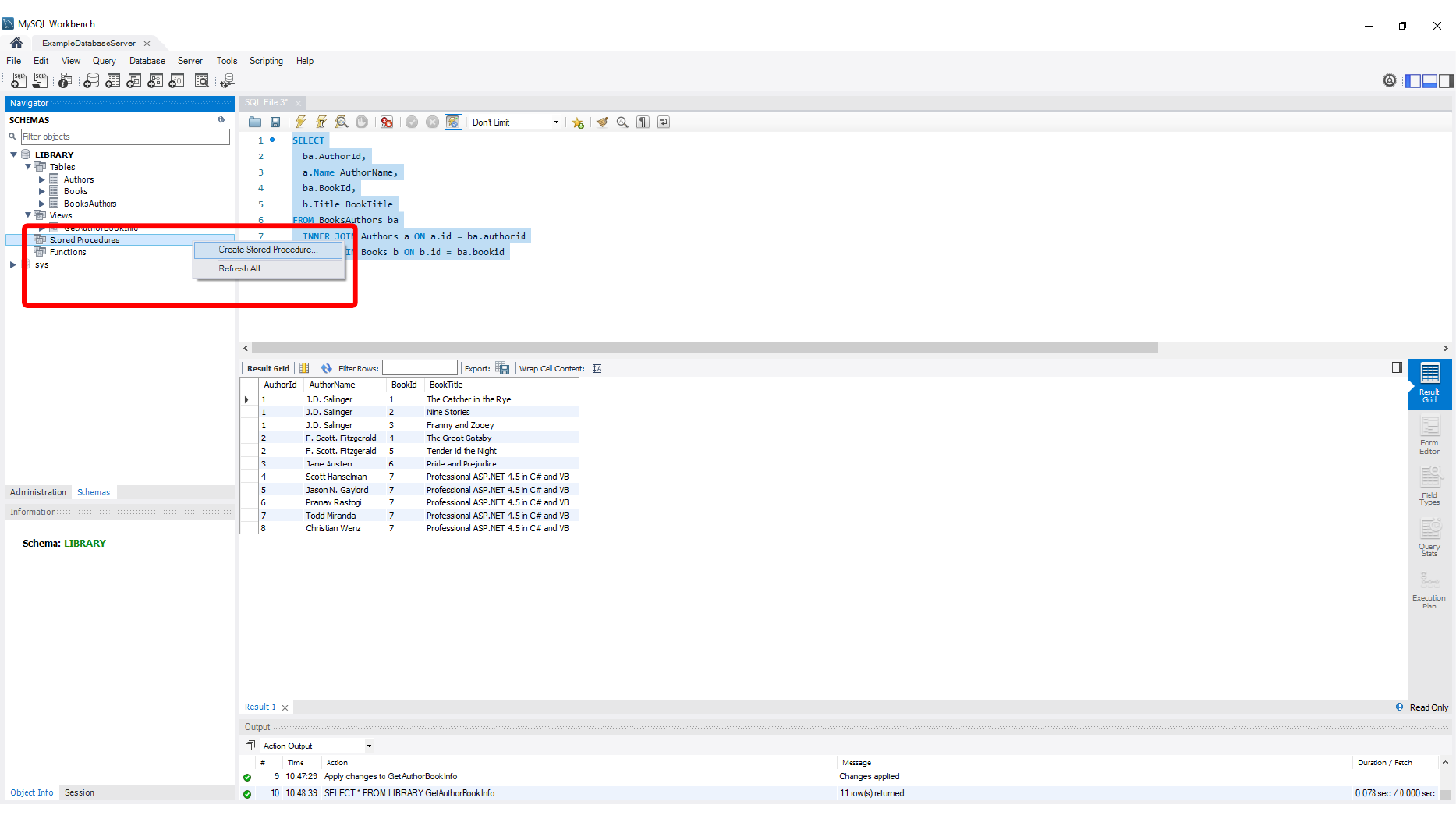
Task: Toggle stop-on-error execution icon
Action: coord(387,122)
